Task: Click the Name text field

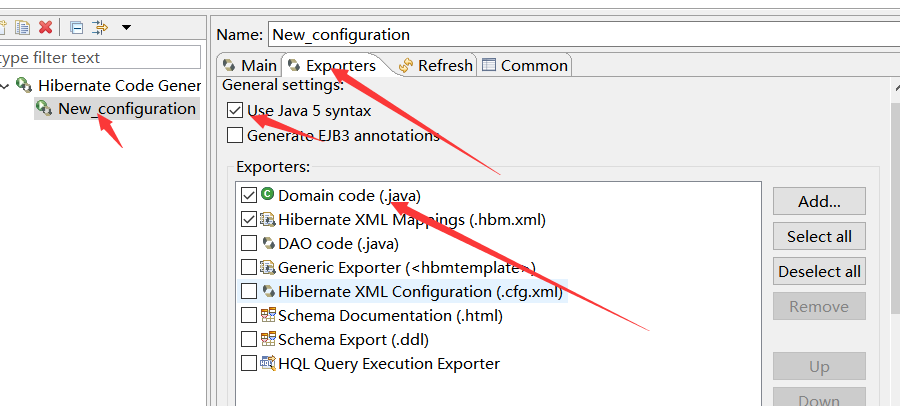Action: 584,34
